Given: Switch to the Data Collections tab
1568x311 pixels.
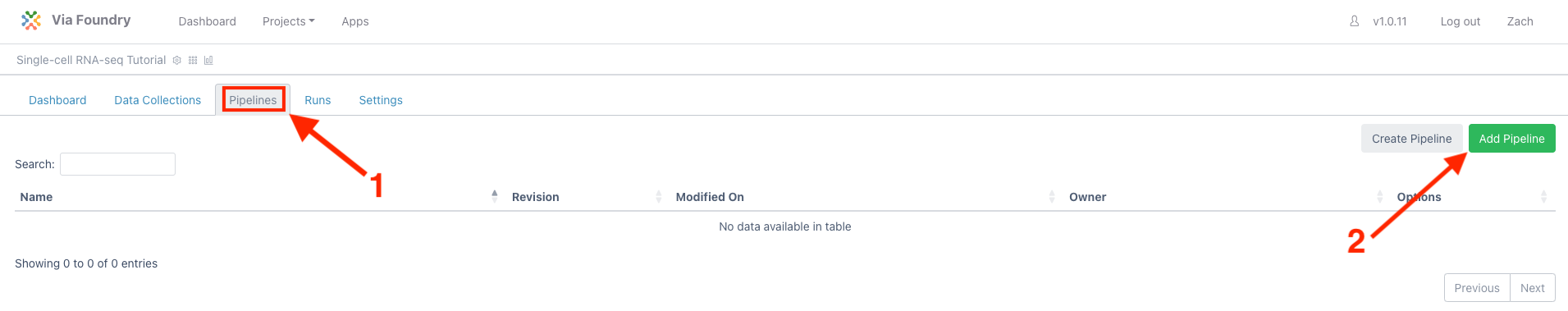Looking at the screenshot, I should tap(158, 100).
